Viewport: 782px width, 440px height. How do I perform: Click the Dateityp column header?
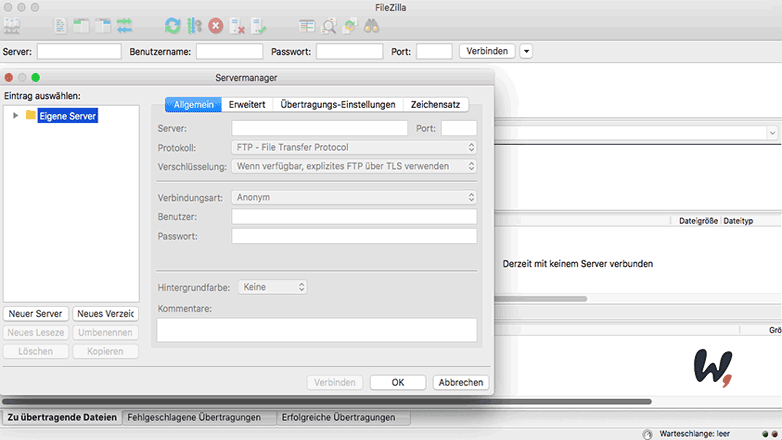click(x=738, y=220)
